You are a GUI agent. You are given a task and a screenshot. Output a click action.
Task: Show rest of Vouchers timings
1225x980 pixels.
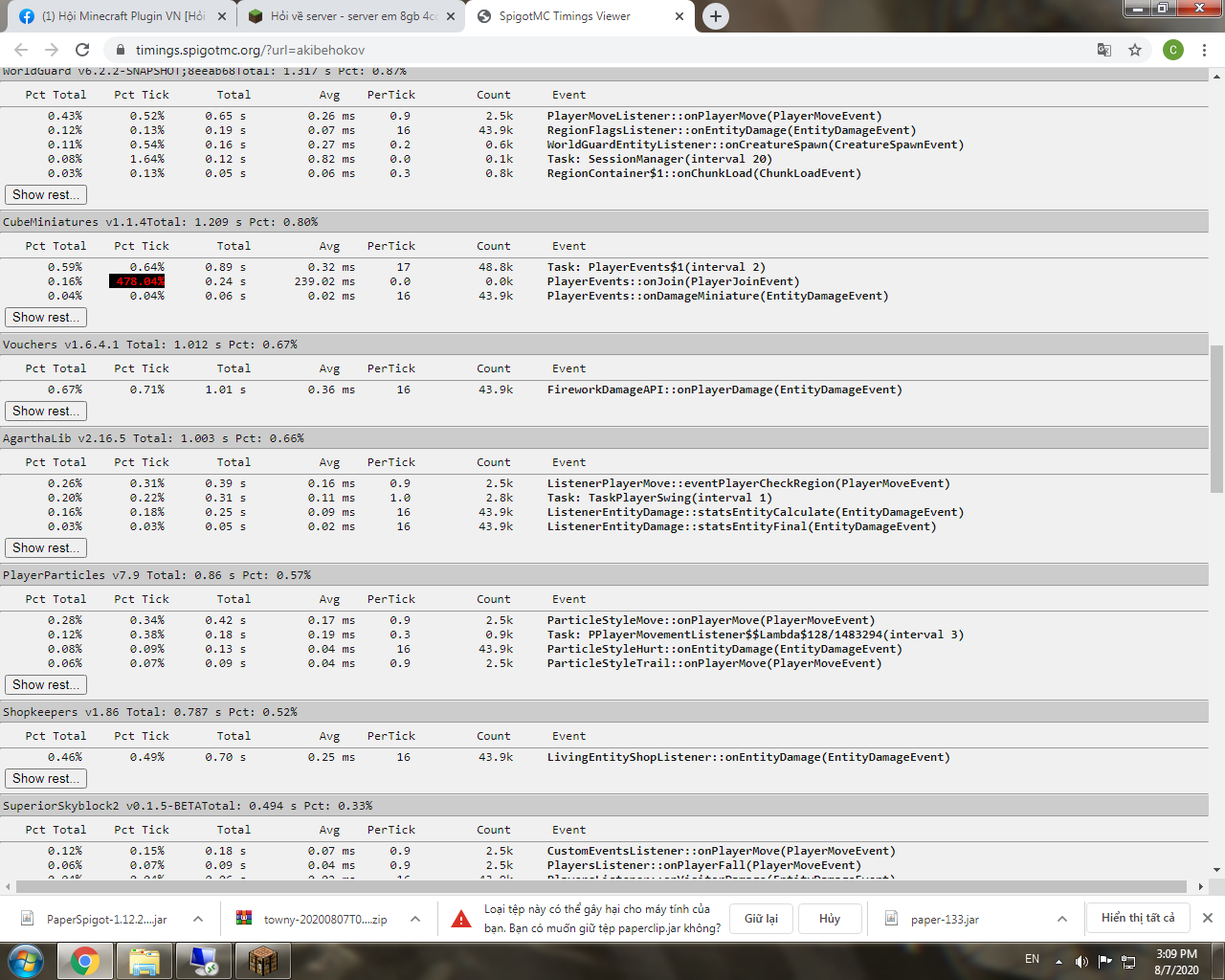click(46, 411)
